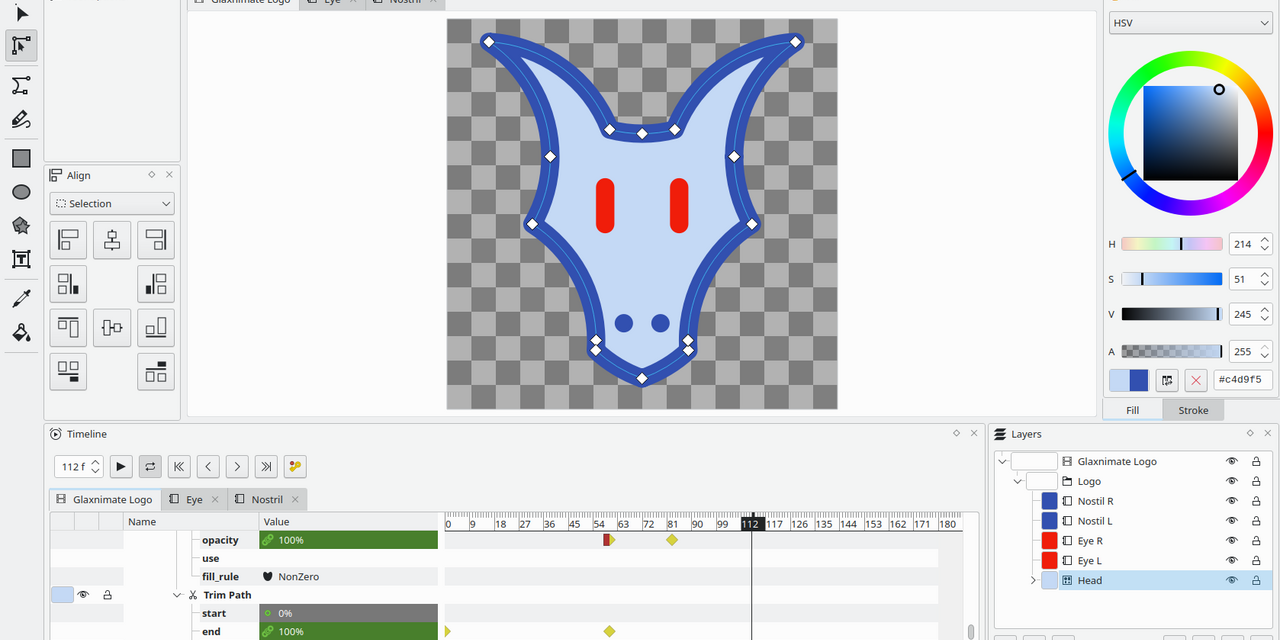1280x640 pixels.
Task: Collapse the Glaxnimate Logo tree item
Action: click(1003, 461)
